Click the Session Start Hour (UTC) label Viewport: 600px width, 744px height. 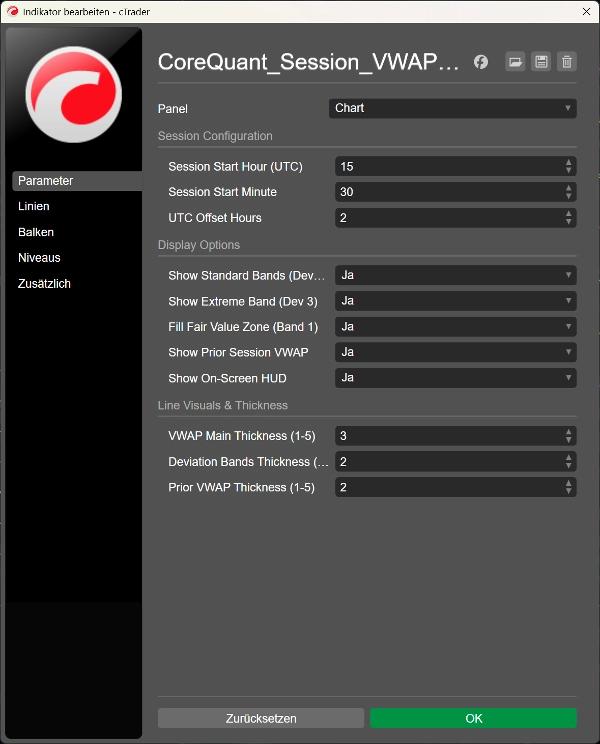tap(235, 167)
